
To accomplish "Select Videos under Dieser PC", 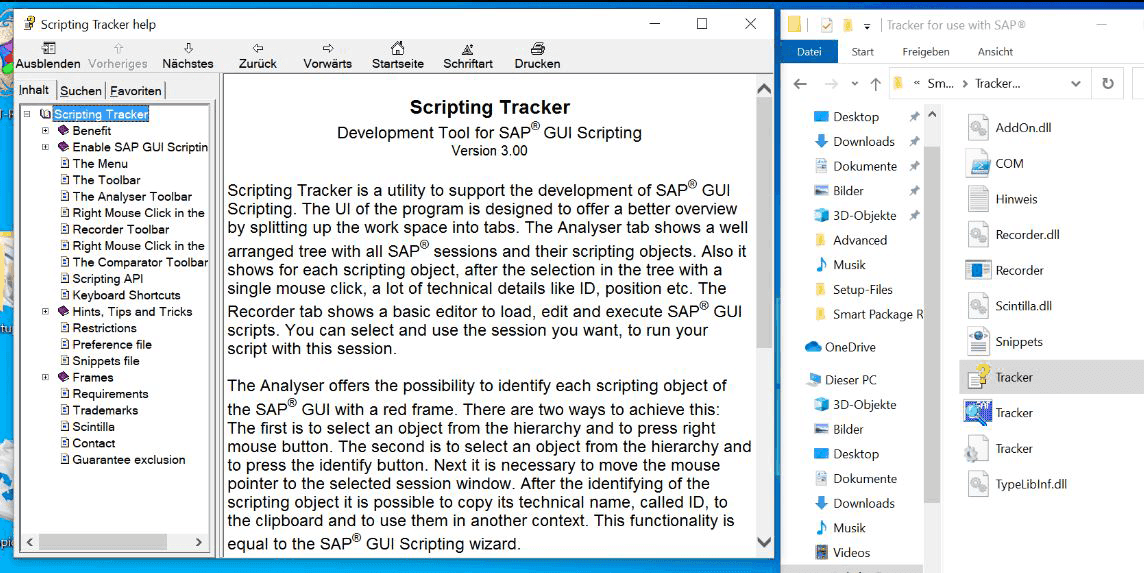I will click(x=851, y=553).
